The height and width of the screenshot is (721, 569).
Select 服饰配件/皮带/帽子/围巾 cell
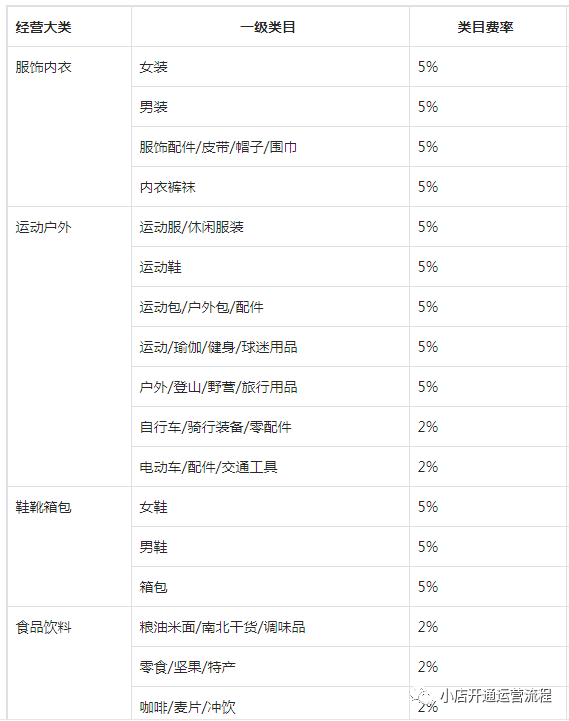point(218,147)
